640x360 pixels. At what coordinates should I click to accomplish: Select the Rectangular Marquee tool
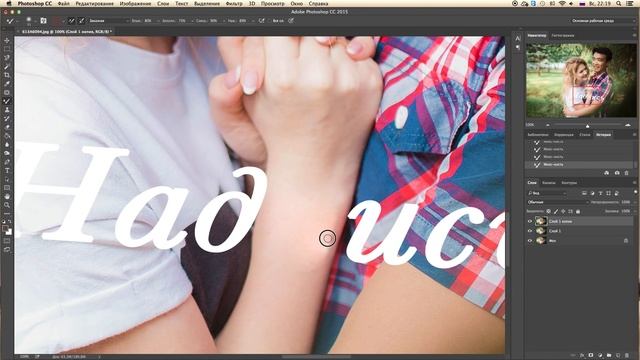point(7,49)
